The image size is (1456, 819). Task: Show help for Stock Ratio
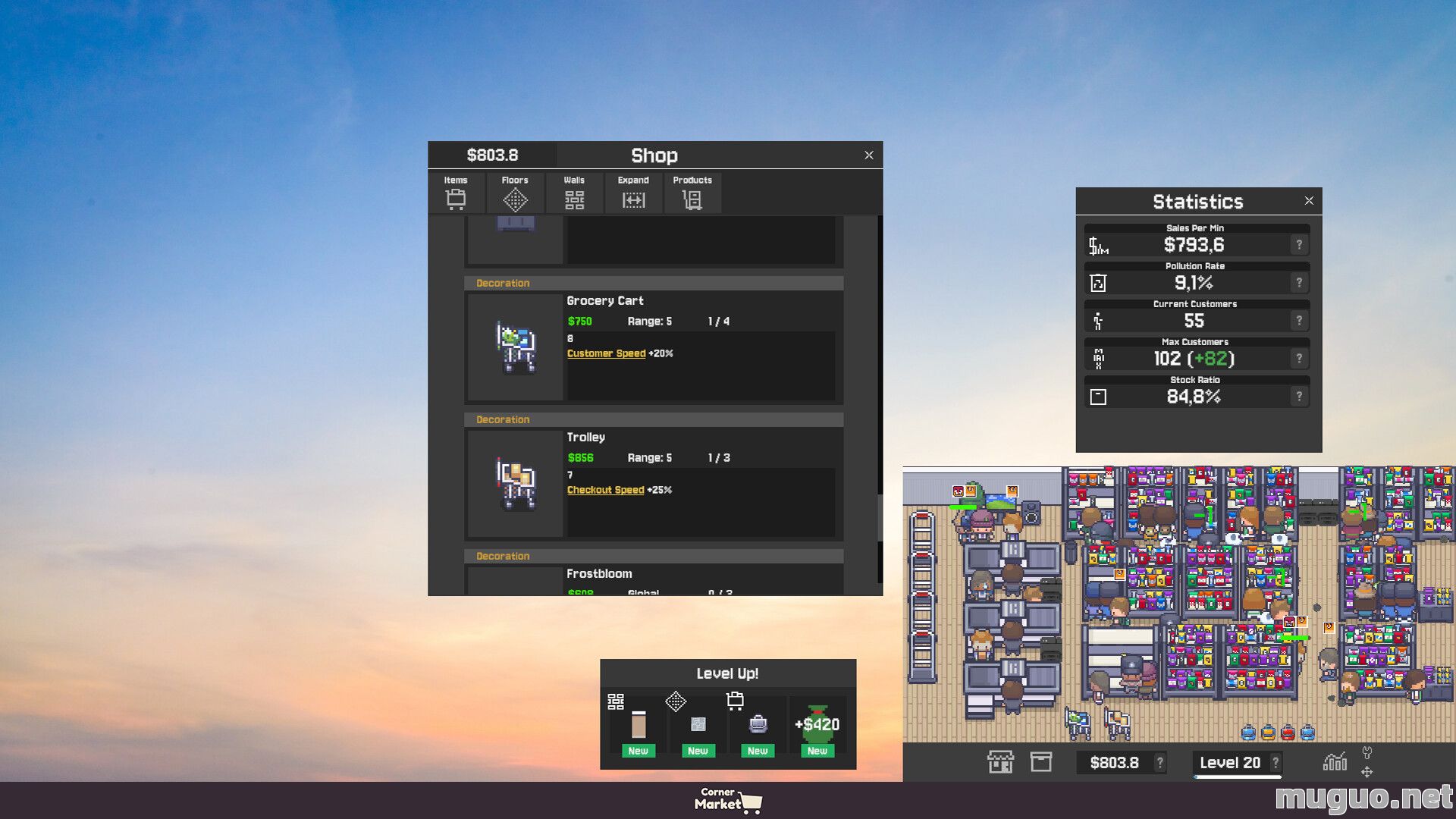click(1299, 397)
